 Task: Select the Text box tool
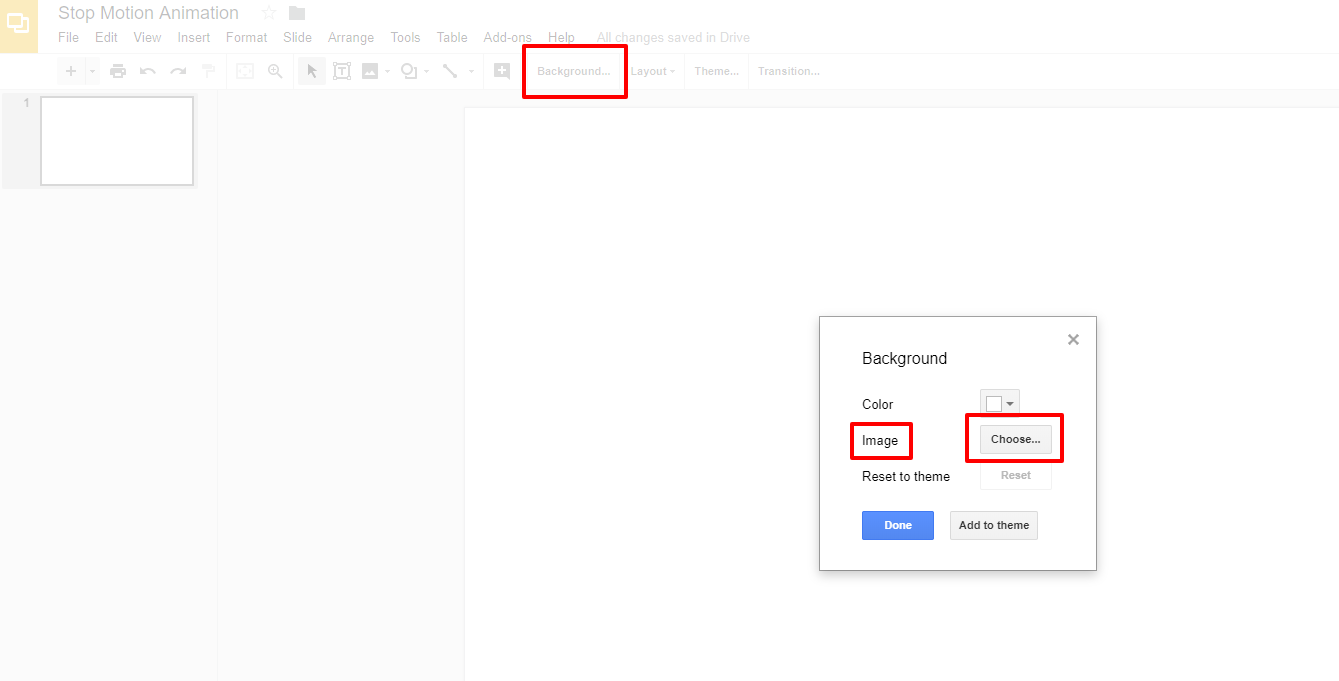(x=342, y=70)
